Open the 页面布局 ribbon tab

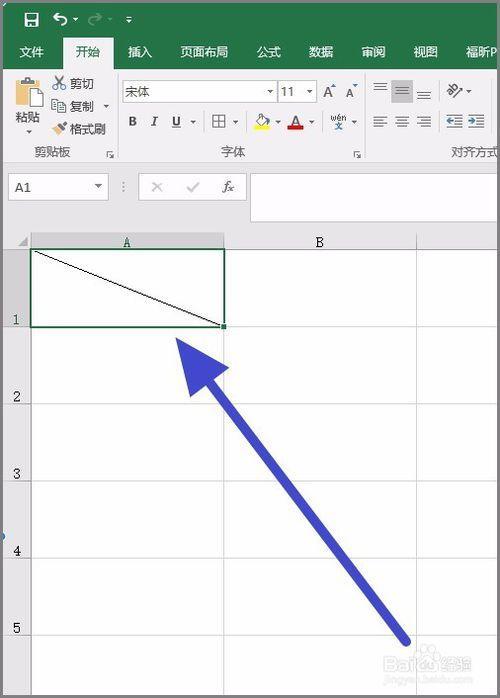[204, 52]
